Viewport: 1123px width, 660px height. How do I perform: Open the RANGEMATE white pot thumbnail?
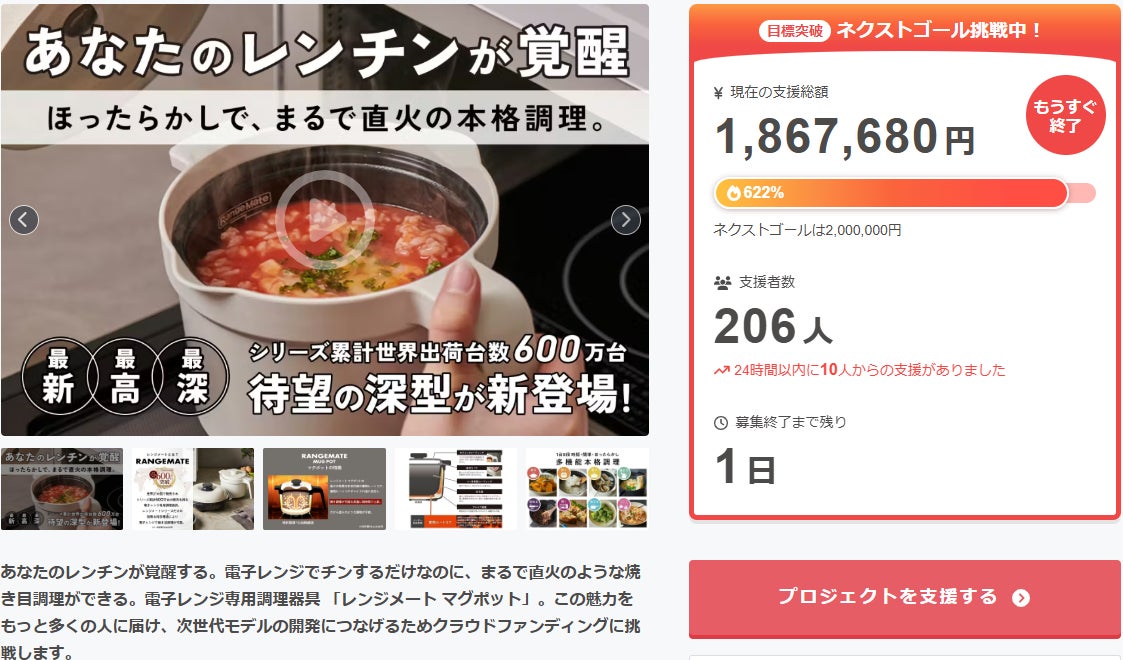[x=193, y=489]
